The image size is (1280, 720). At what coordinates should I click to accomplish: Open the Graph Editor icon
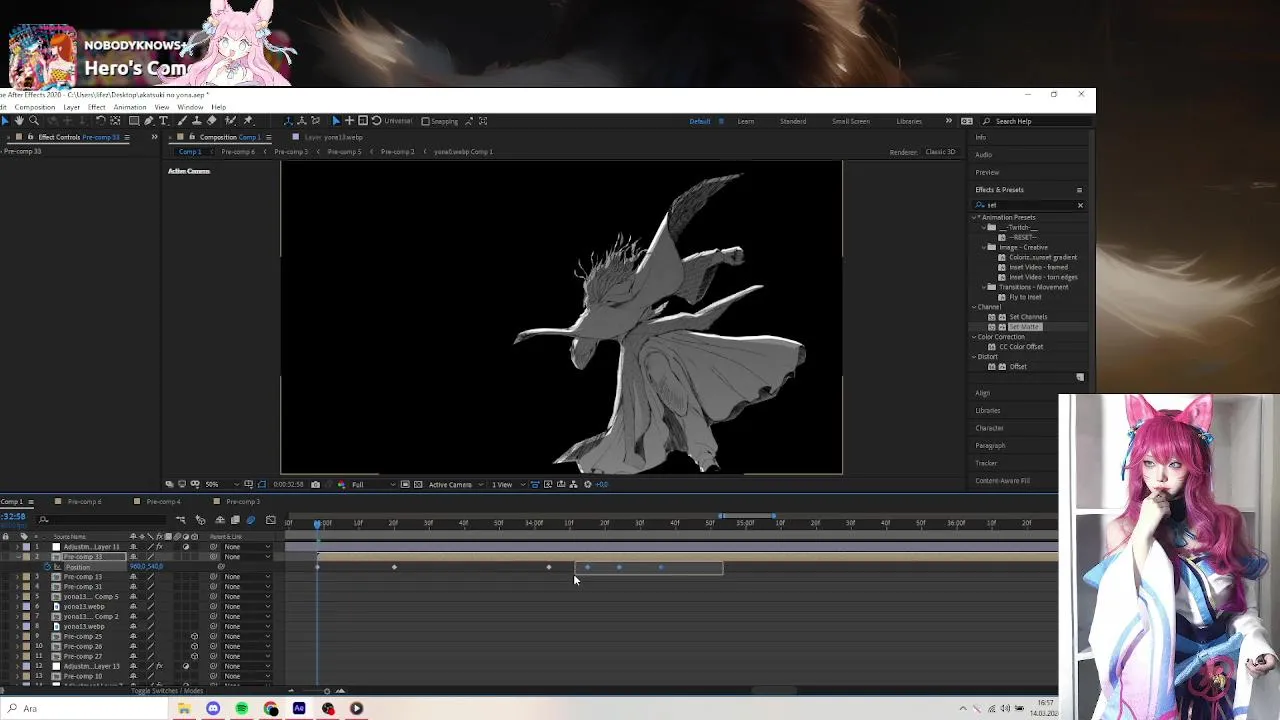pyautogui.click(x=271, y=520)
